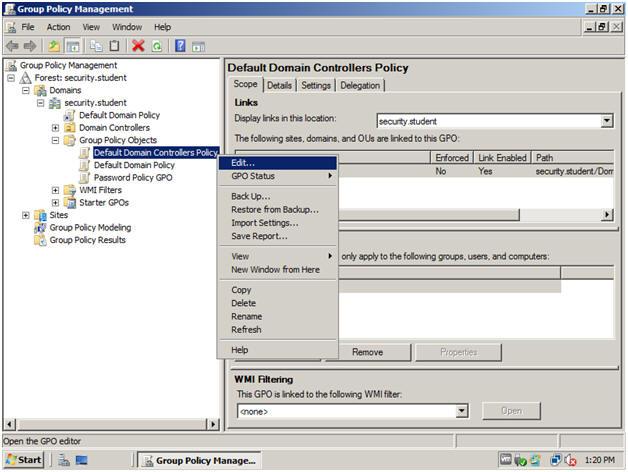
Task: Choose Delete in the context menu
Action: 278,303
